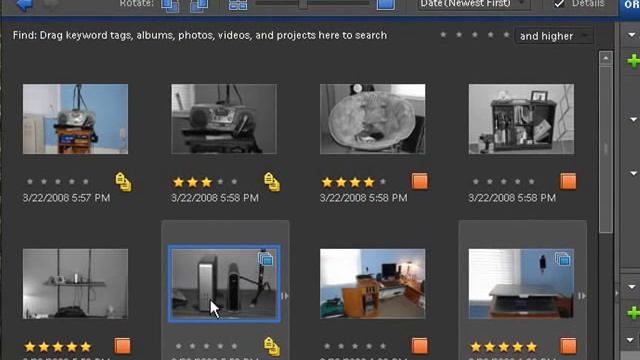Collapse first right panel section arrow below Organize
This screenshot has width=640, height=360.
tap(632, 35)
